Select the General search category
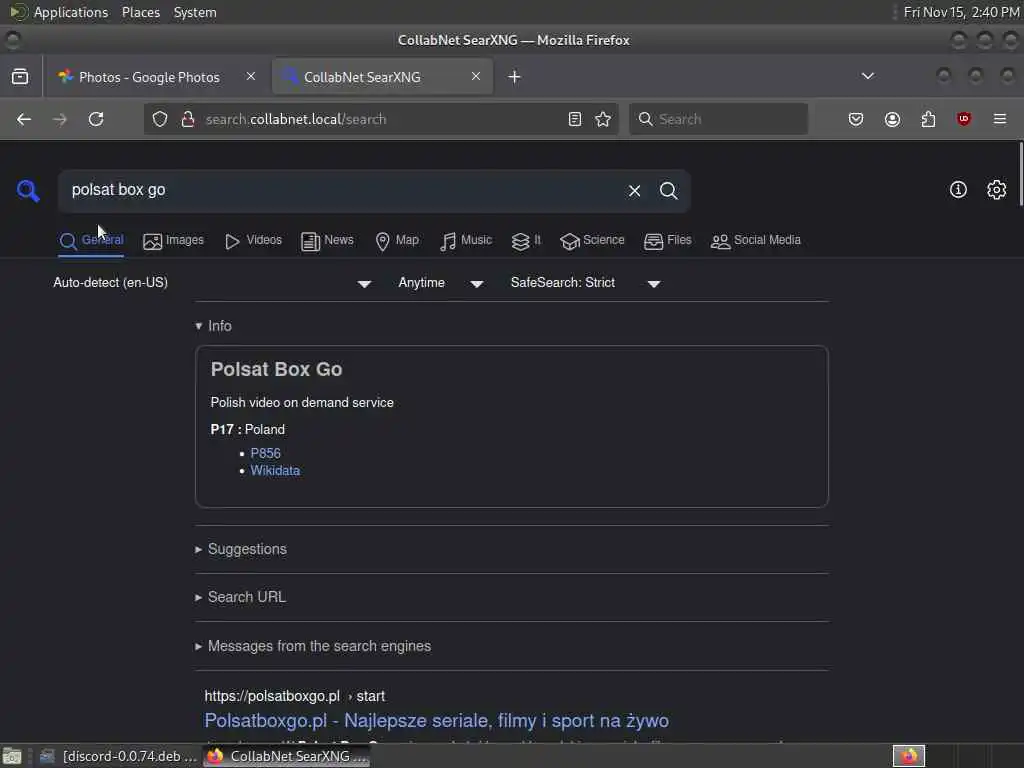This screenshot has height=768, width=1024. pyautogui.click(x=91, y=240)
